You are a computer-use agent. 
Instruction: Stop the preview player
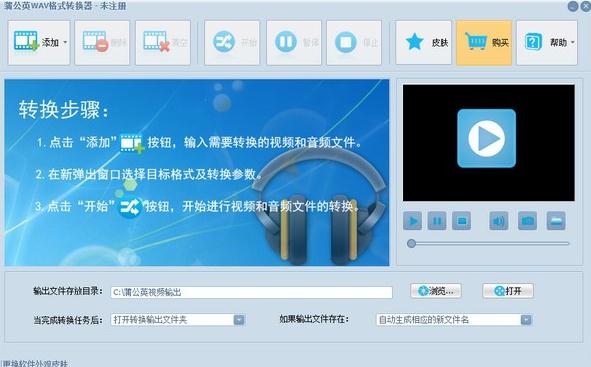click(x=462, y=221)
